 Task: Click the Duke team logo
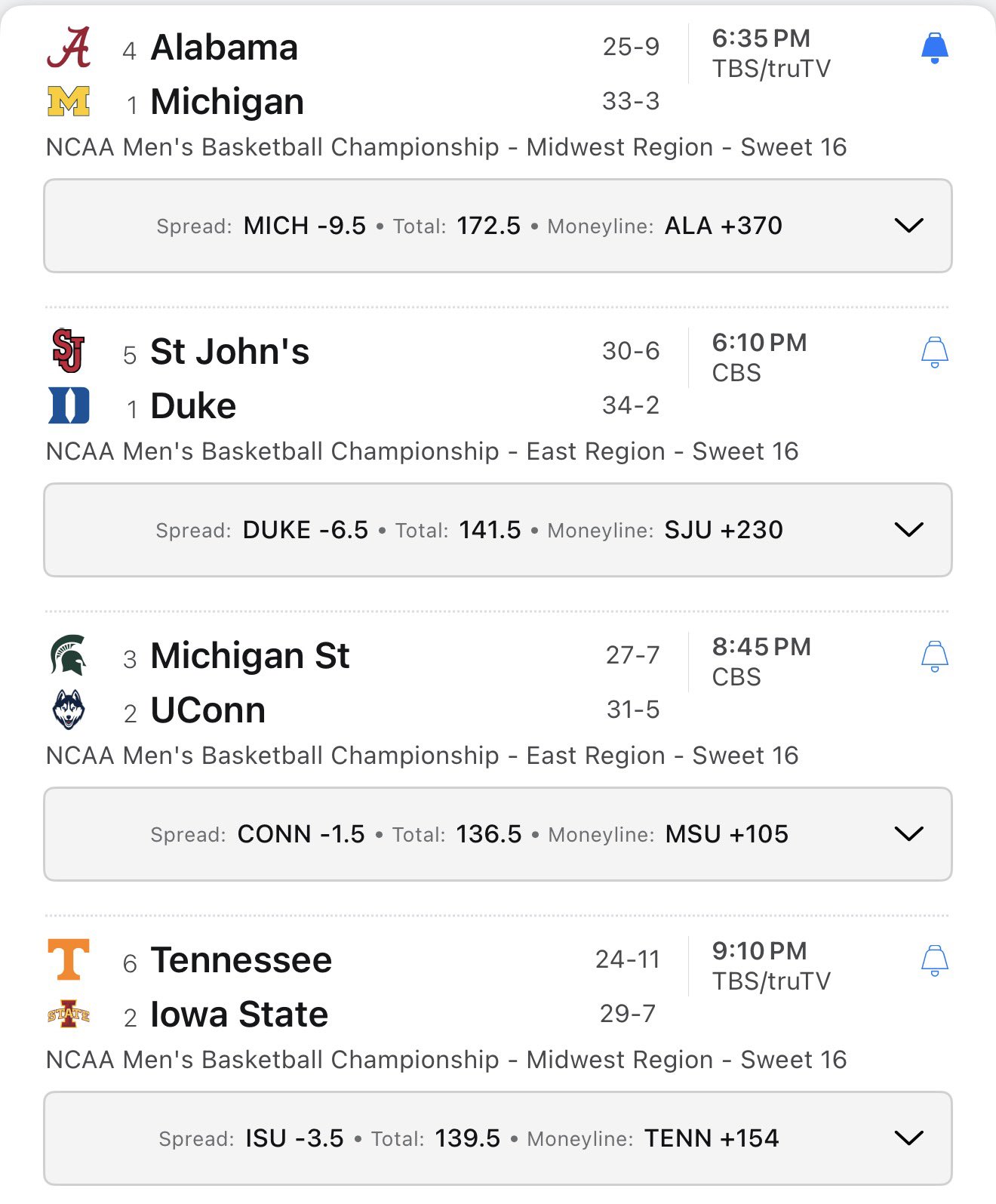tap(69, 405)
